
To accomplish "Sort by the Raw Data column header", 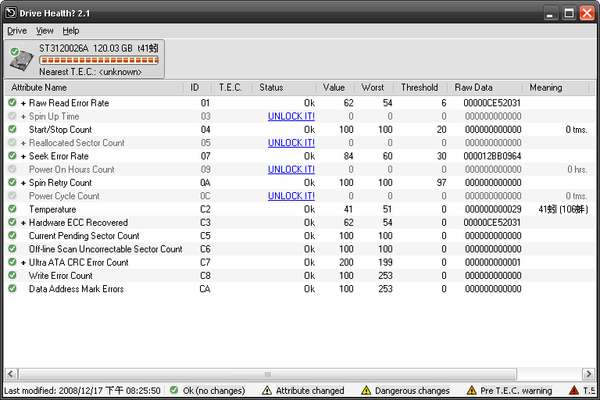I will 485,88.
